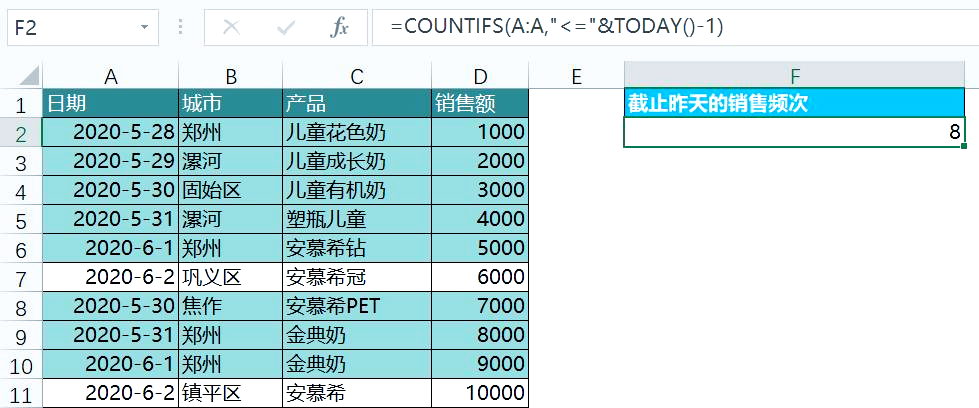Click the 产品 header cell
The height and width of the screenshot is (408, 979).
357,104
